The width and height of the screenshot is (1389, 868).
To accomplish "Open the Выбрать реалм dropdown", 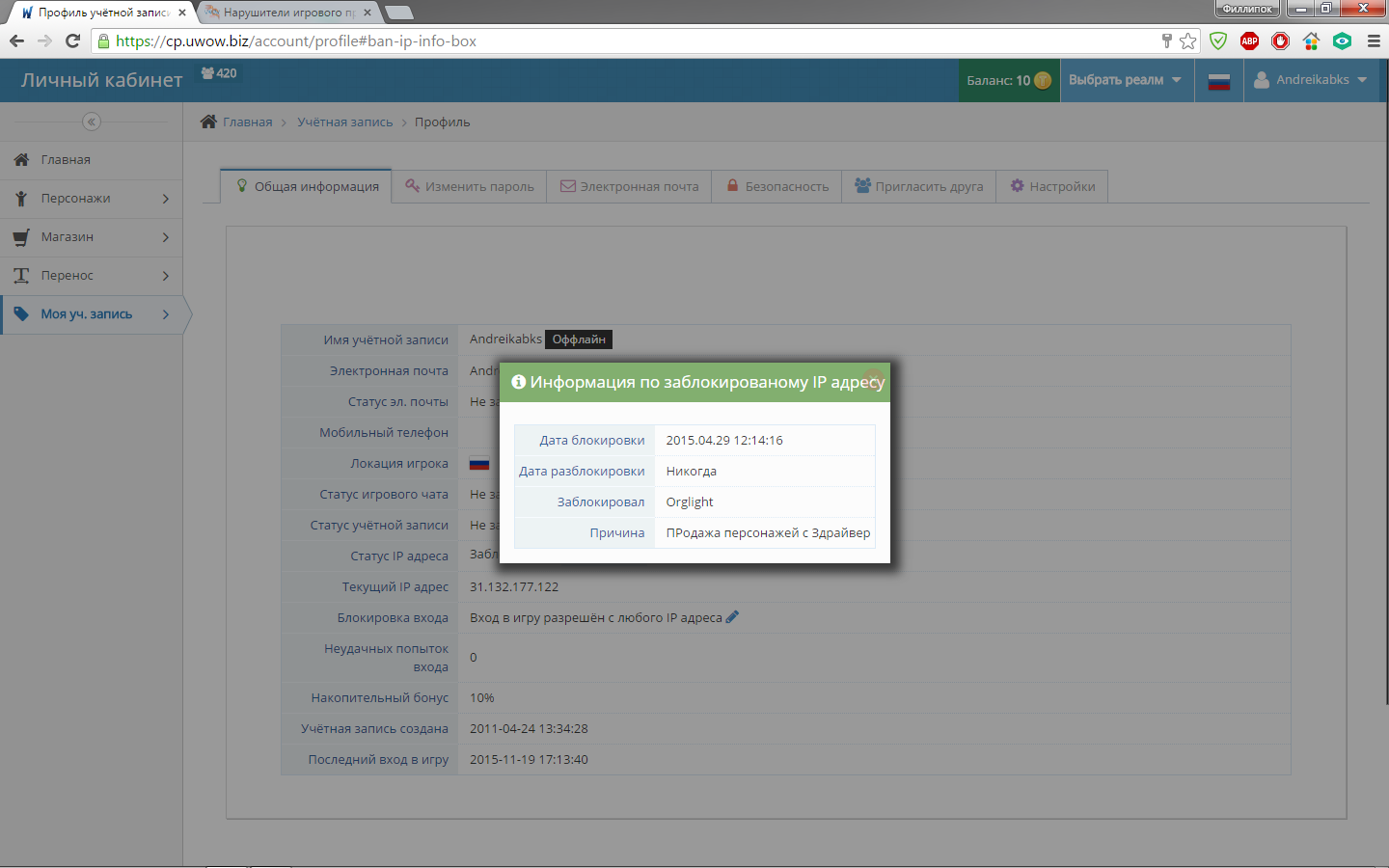I will tap(1125, 80).
